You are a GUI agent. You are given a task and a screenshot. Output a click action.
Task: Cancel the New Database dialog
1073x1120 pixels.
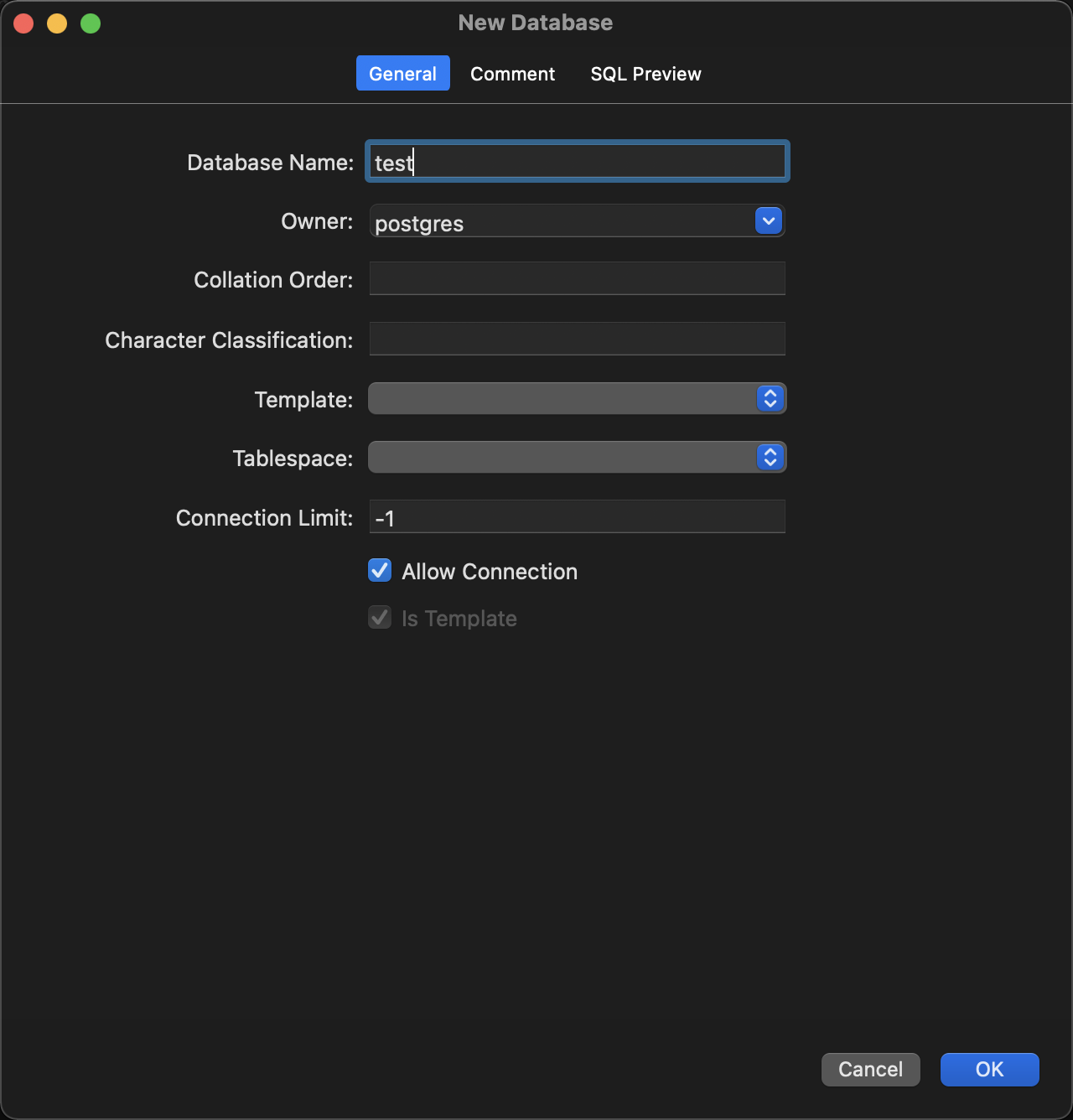870,1070
